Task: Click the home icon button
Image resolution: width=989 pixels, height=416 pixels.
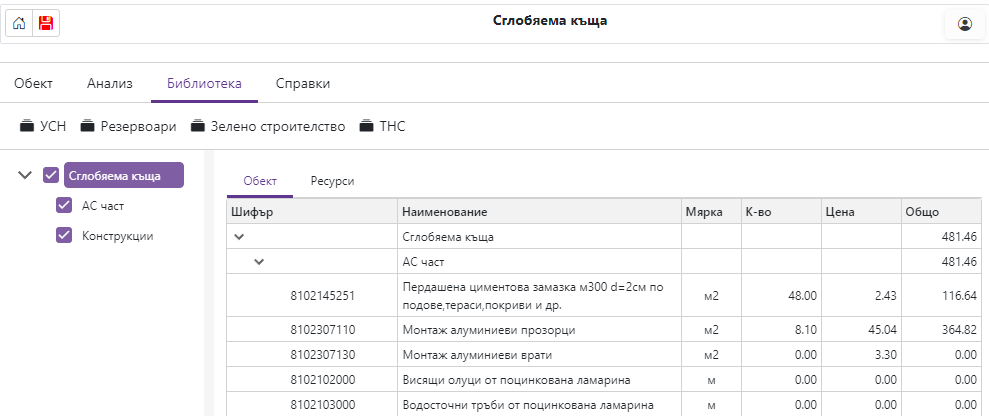Action: pyautogui.click(x=19, y=23)
